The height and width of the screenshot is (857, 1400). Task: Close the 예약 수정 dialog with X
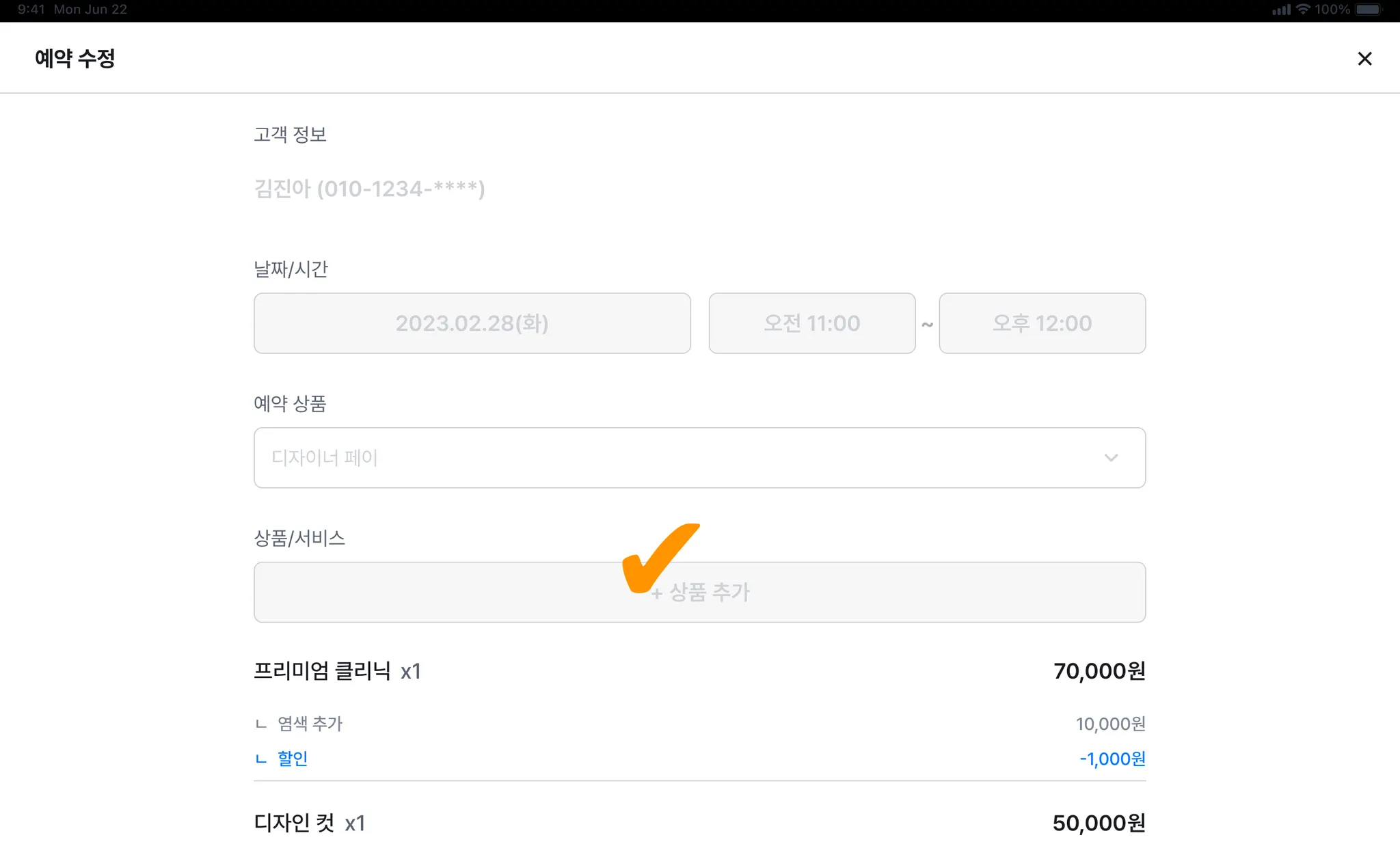pos(1364,59)
